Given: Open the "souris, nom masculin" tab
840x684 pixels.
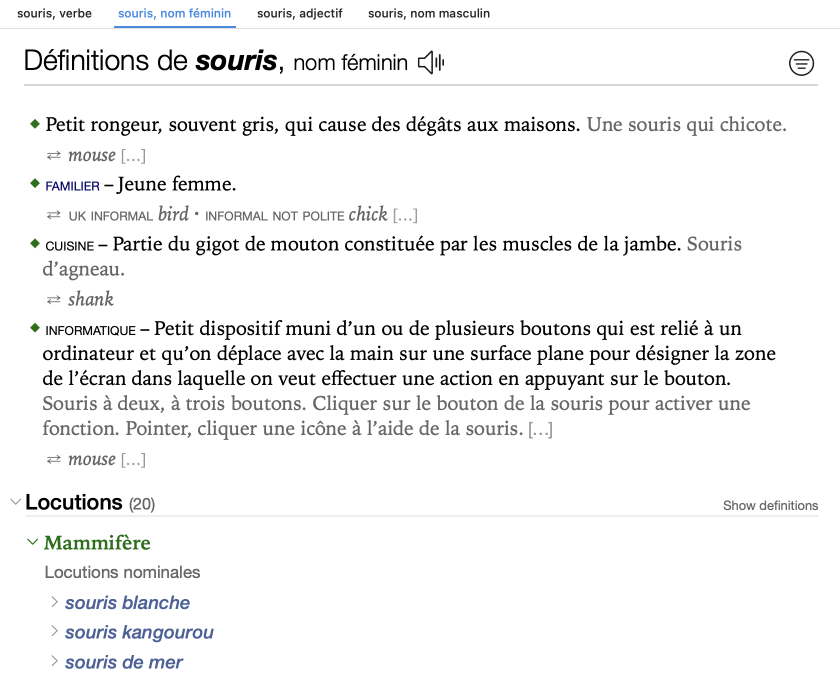Looking at the screenshot, I should (429, 14).
